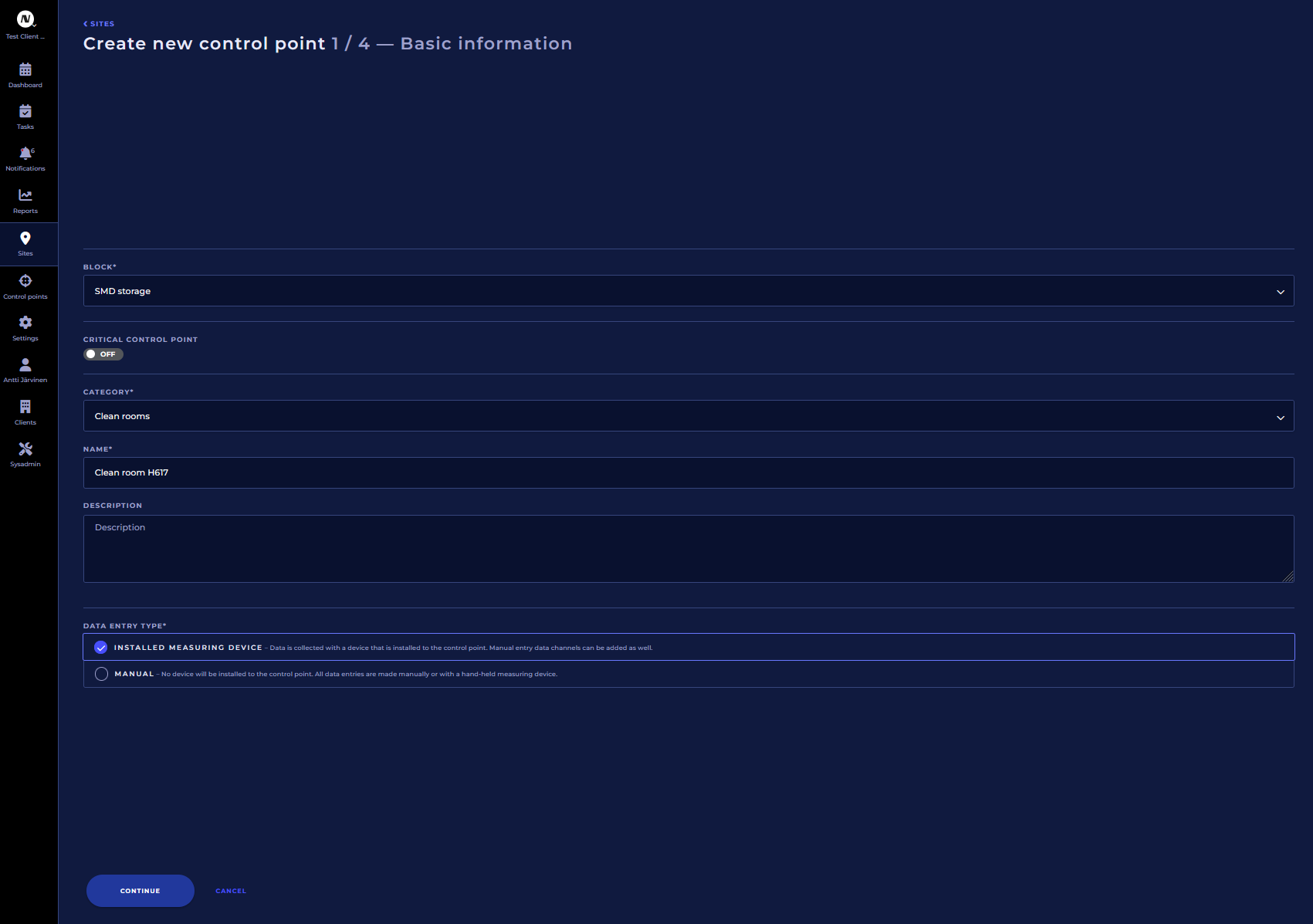This screenshot has width=1313, height=924.
Task: Open Control points crosshair icon
Action: pyautogui.click(x=25, y=281)
